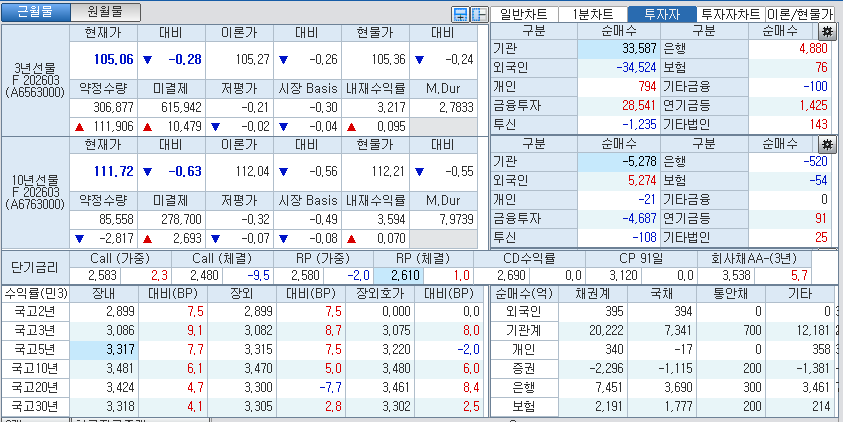Click 10-year futures volume 85,558
Image resolution: width=843 pixels, height=422 pixels.
103,219
